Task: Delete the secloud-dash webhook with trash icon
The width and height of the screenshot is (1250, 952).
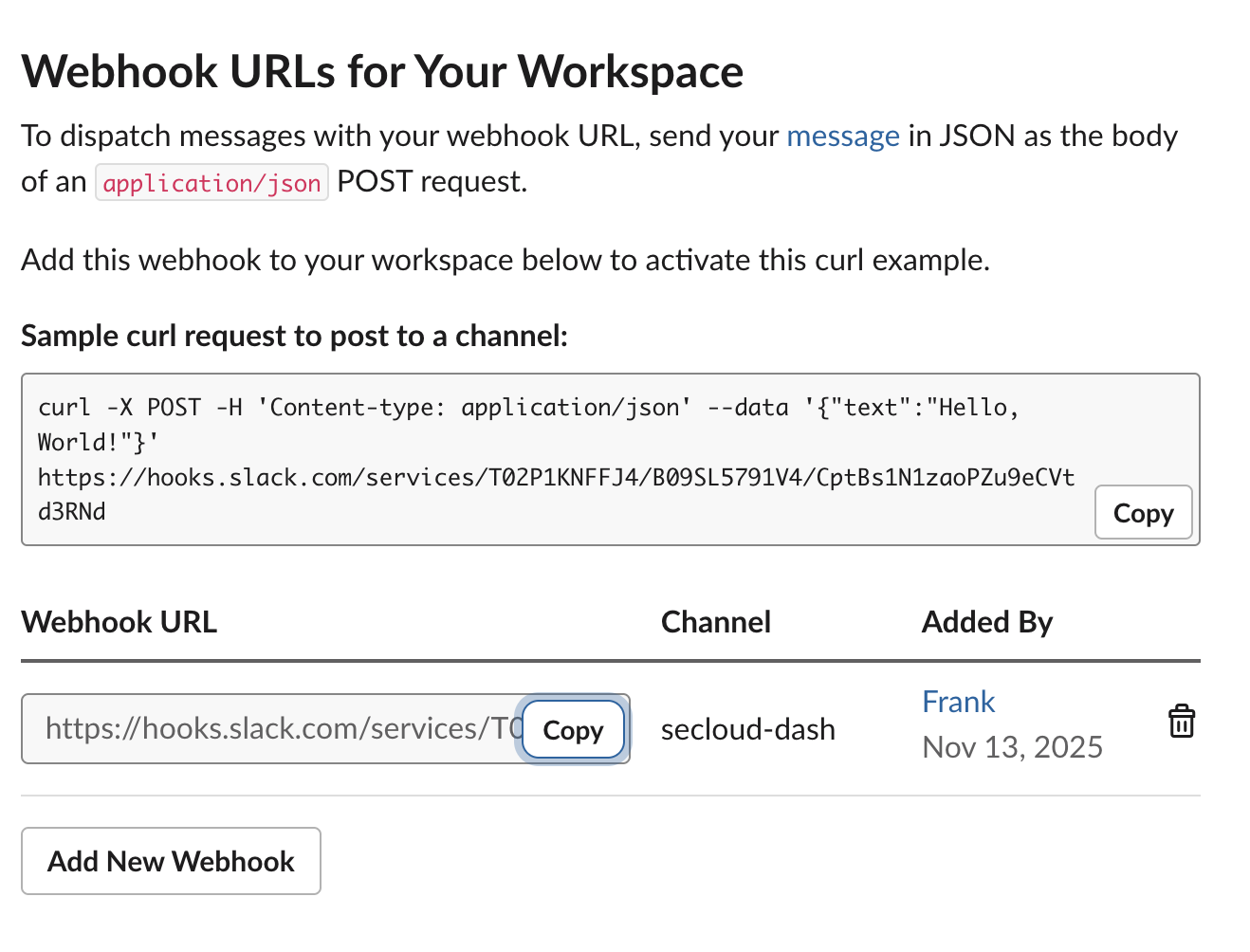Action: [1181, 722]
